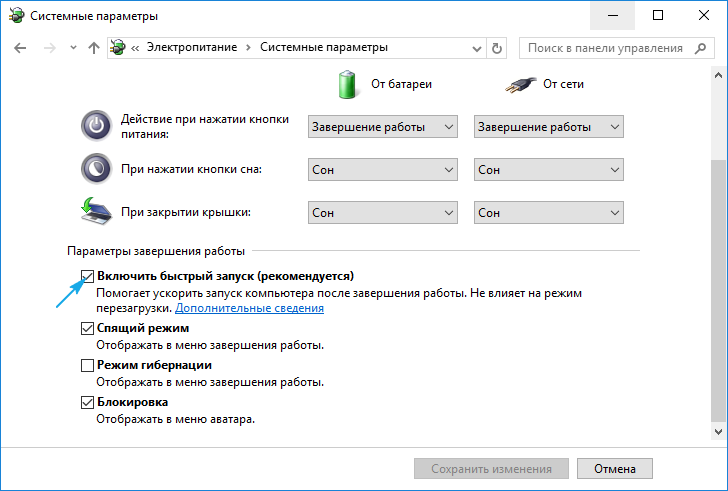This screenshot has width=728, height=491.
Task: Enable the fast startup checkbox
Action: pos(87,276)
